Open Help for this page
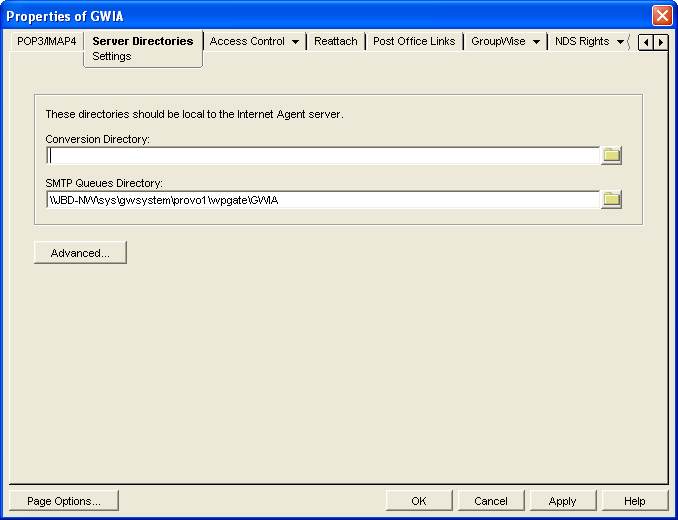 click(x=635, y=501)
